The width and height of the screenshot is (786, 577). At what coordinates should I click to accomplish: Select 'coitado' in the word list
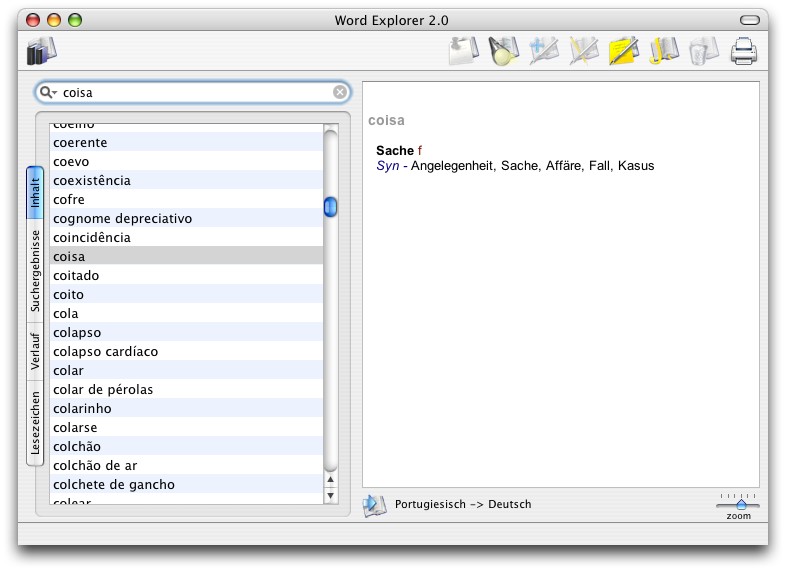coord(186,275)
